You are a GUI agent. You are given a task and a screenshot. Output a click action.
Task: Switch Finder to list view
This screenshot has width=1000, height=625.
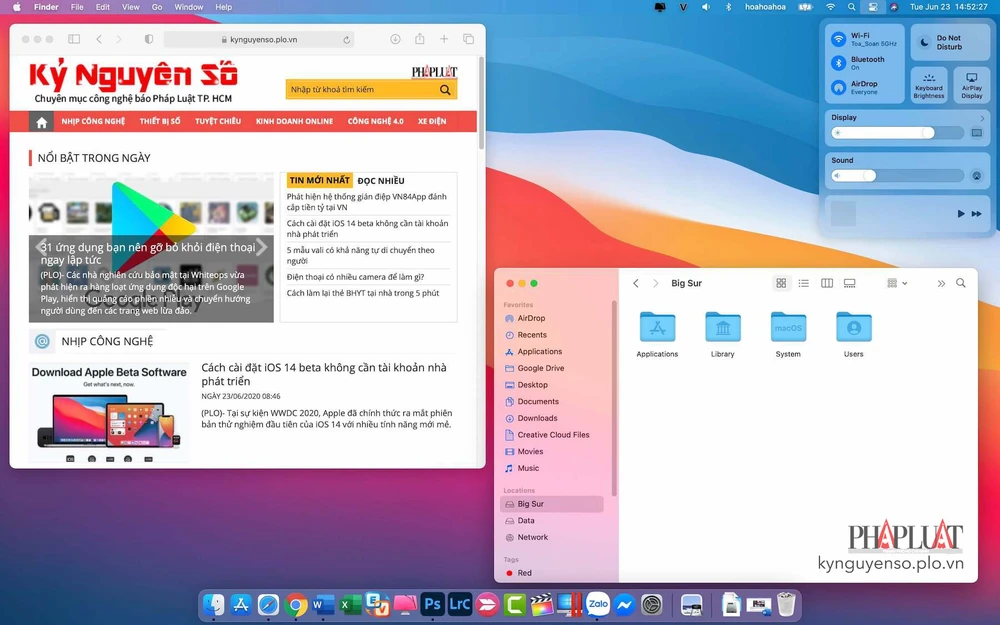coord(804,283)
